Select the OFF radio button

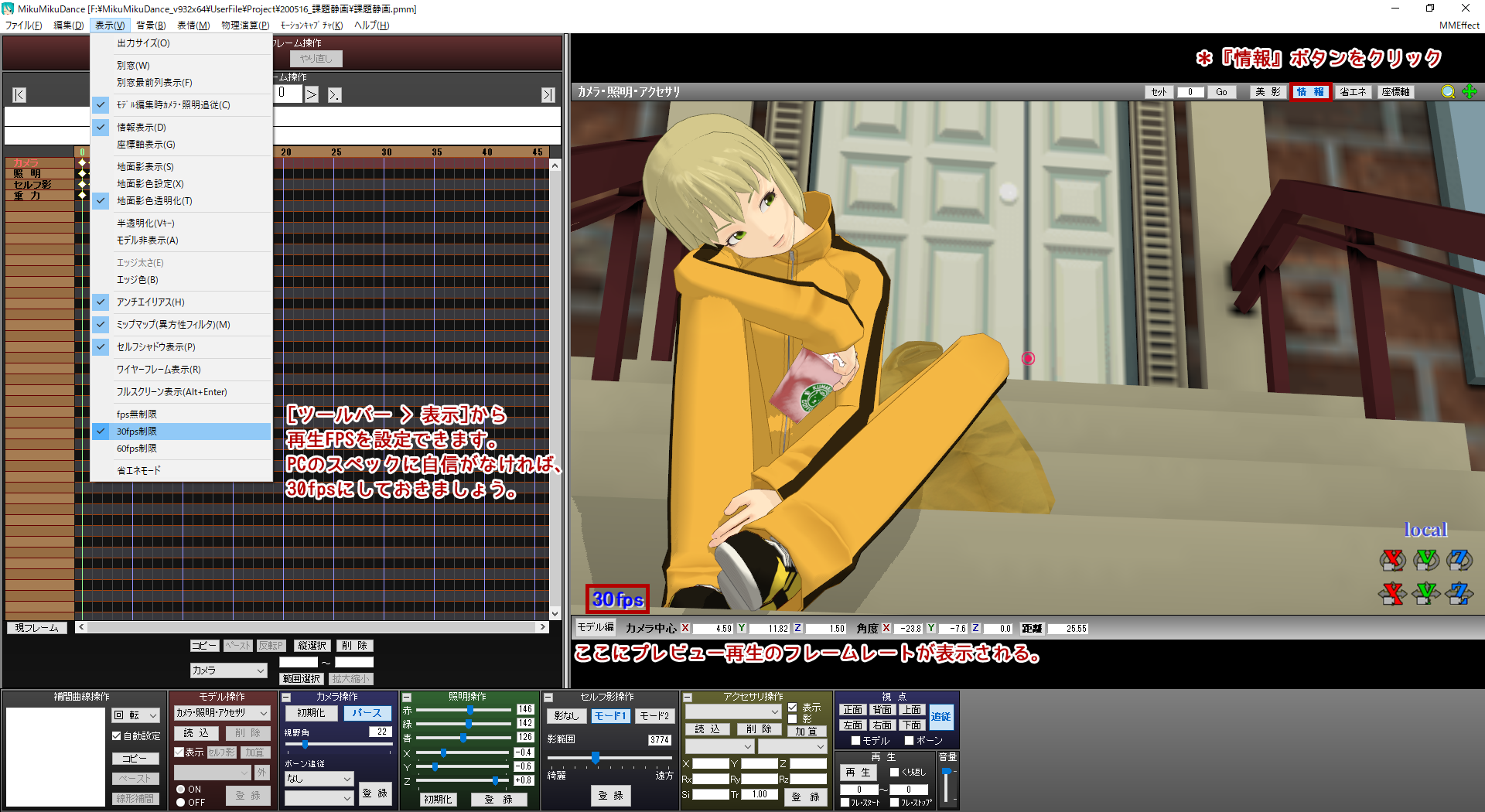tap(180, 803)
